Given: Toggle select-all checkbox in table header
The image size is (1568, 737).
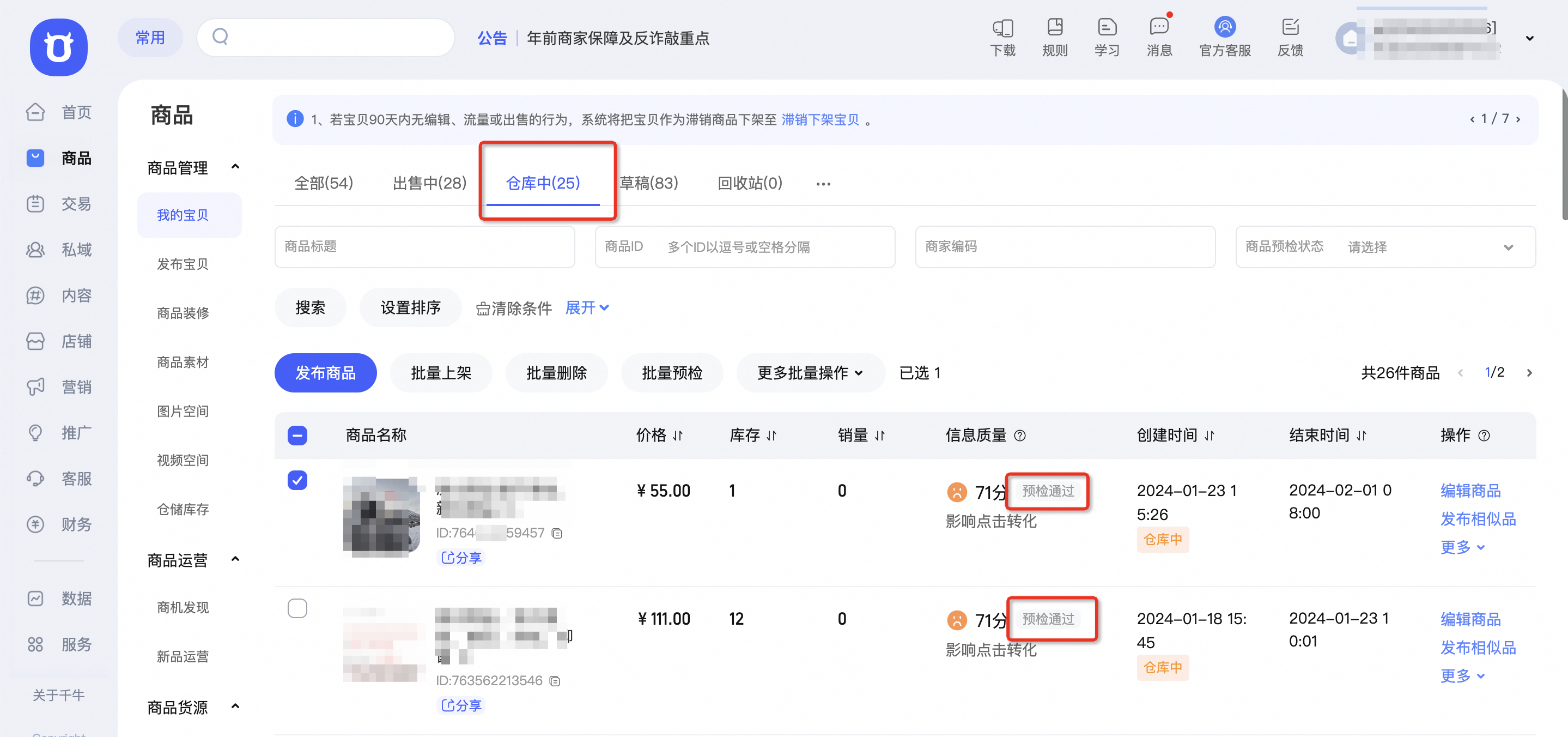Looking at the screenshot, I should 297,436.
